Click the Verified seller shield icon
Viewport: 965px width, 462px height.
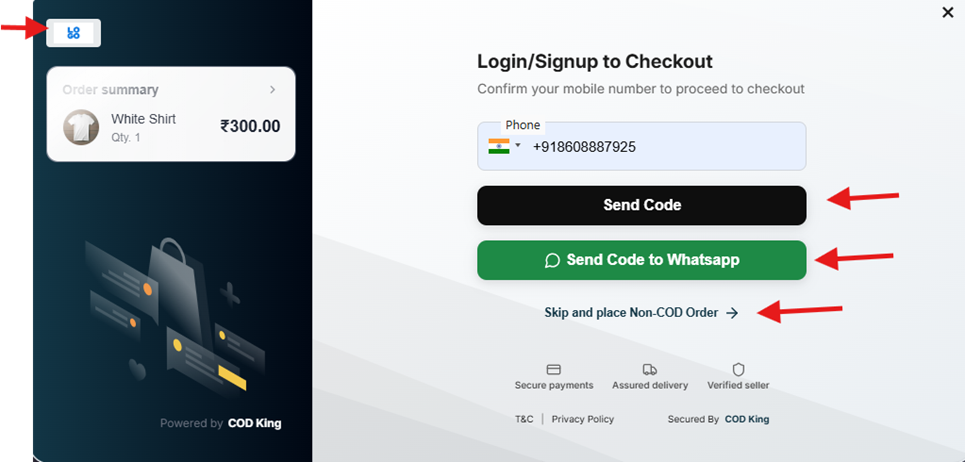coord(738,369)
